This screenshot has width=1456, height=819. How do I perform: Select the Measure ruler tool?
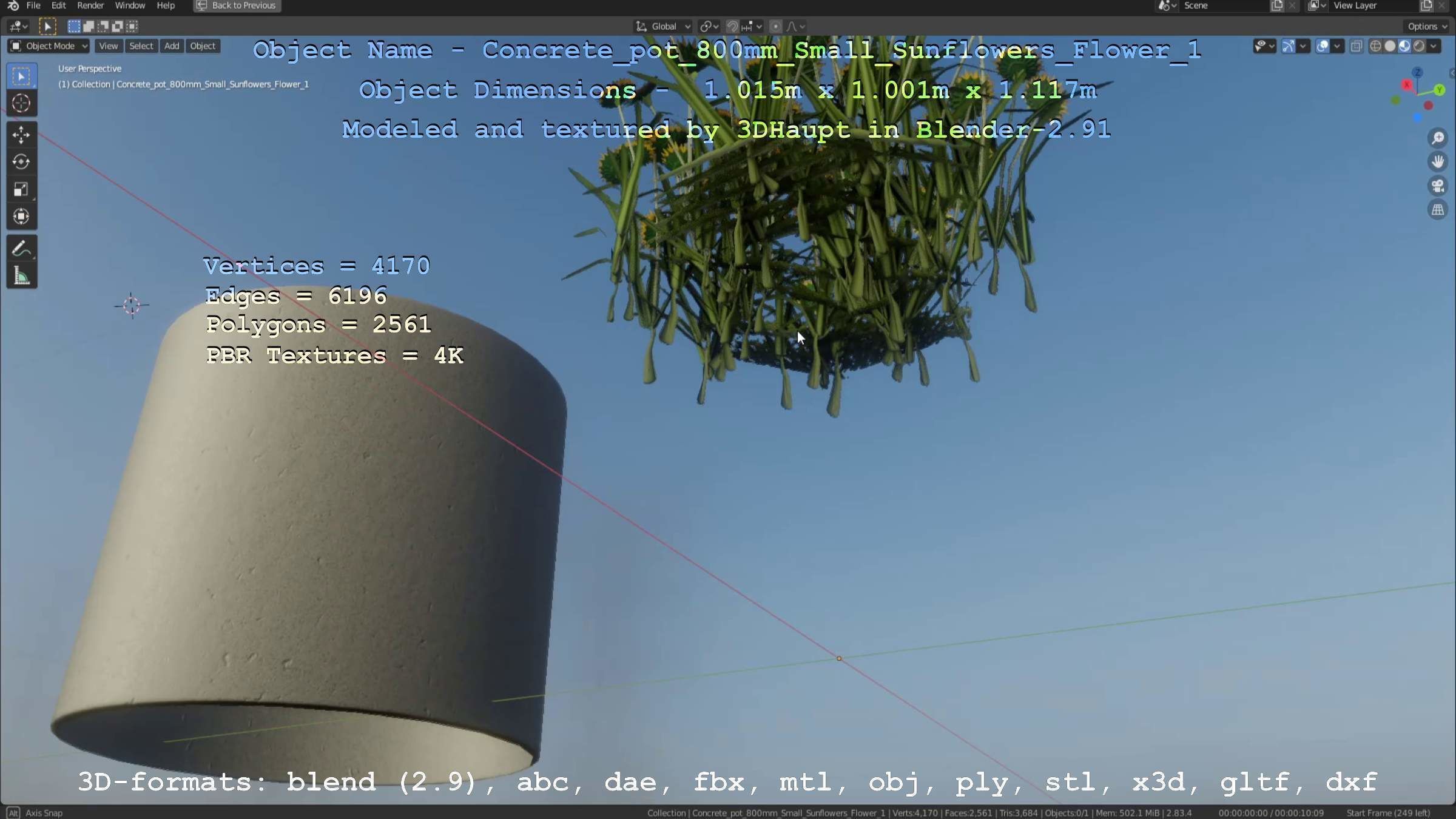(x=21, y=276)
